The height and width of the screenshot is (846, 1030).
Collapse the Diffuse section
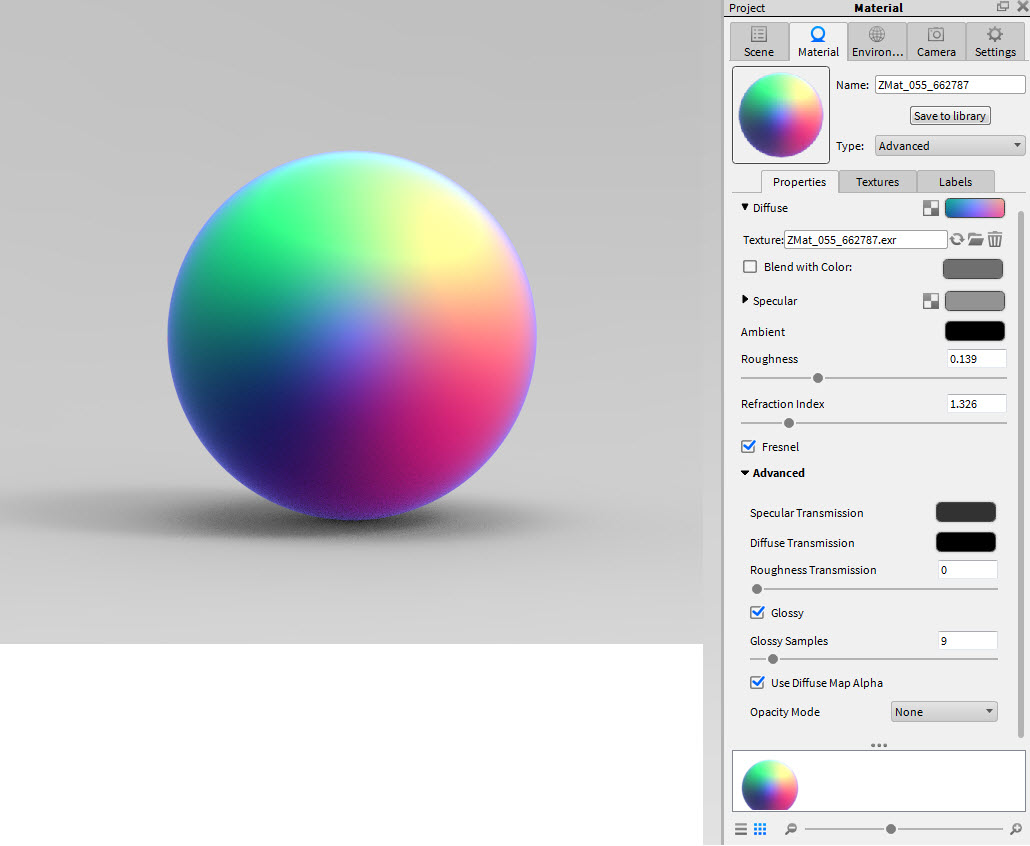pyautogui.click(x=745, y=208)
